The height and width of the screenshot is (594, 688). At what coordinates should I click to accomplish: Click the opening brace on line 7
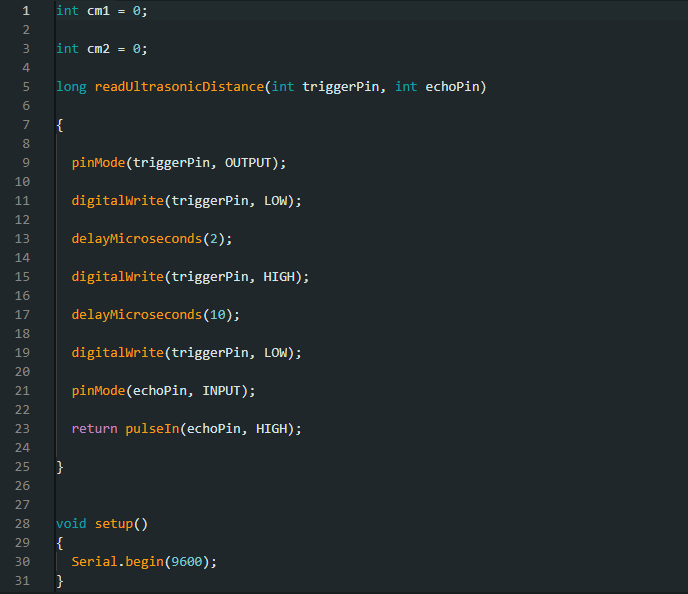pos(60,125)
